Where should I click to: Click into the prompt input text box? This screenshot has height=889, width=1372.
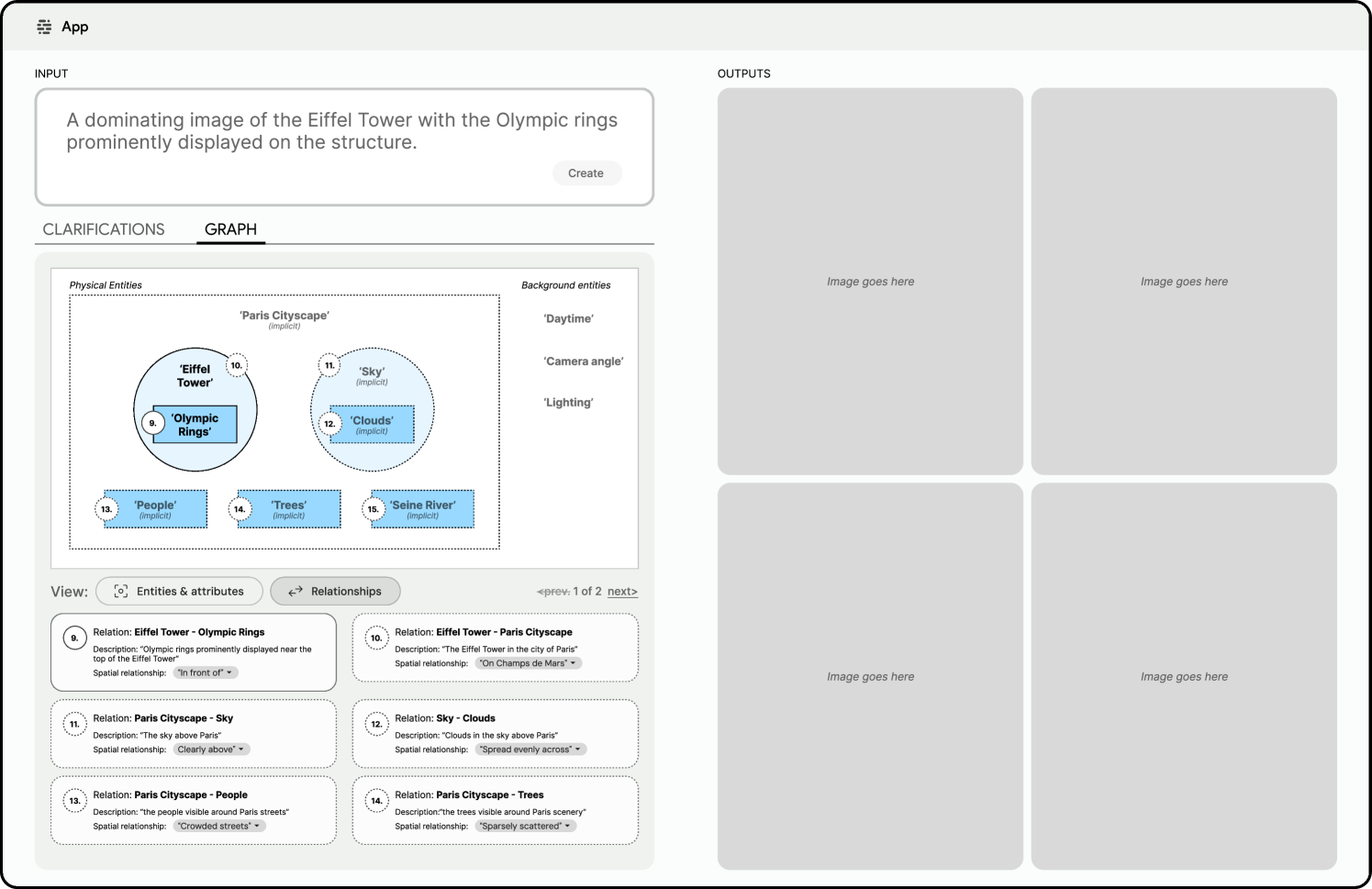[344, 147]
